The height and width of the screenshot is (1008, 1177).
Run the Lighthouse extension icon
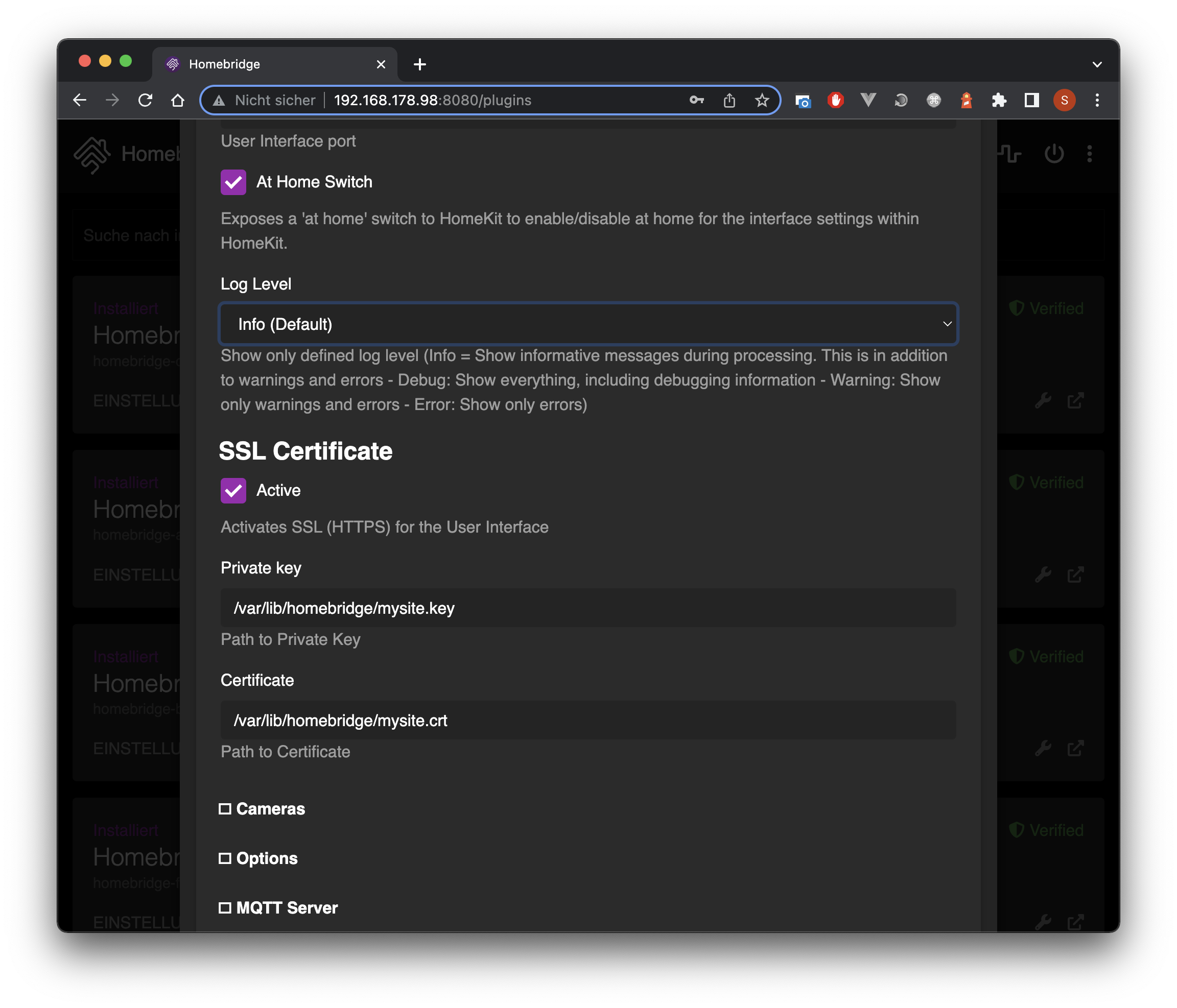point(966,100)
